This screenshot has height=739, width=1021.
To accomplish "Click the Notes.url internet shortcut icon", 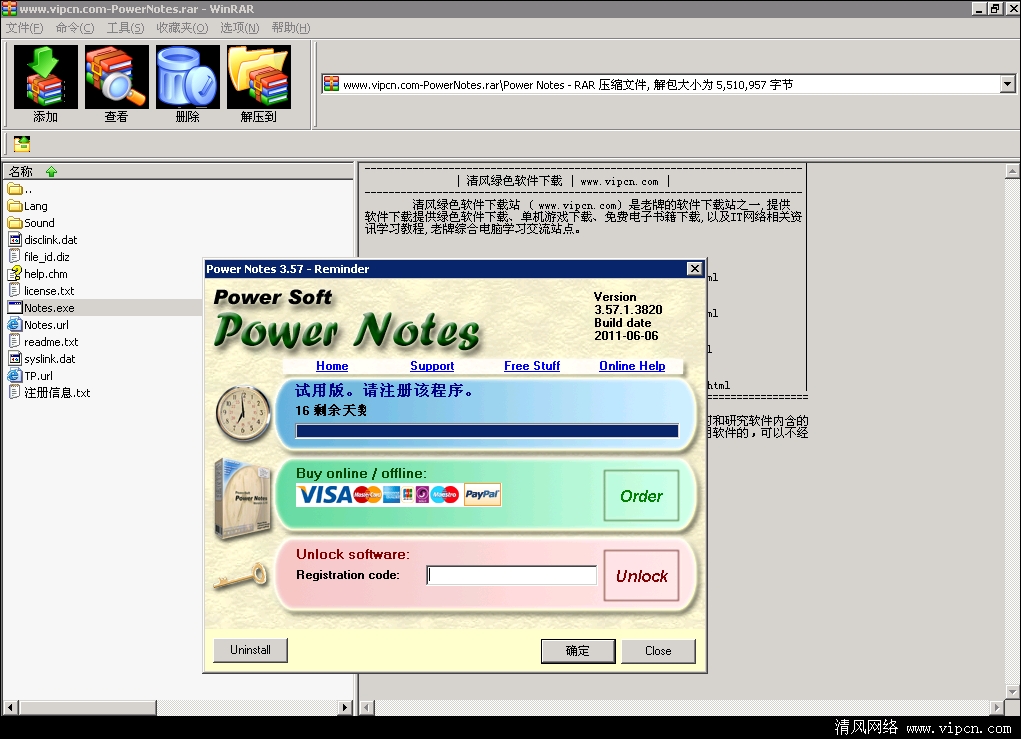I will pos(15,324).
